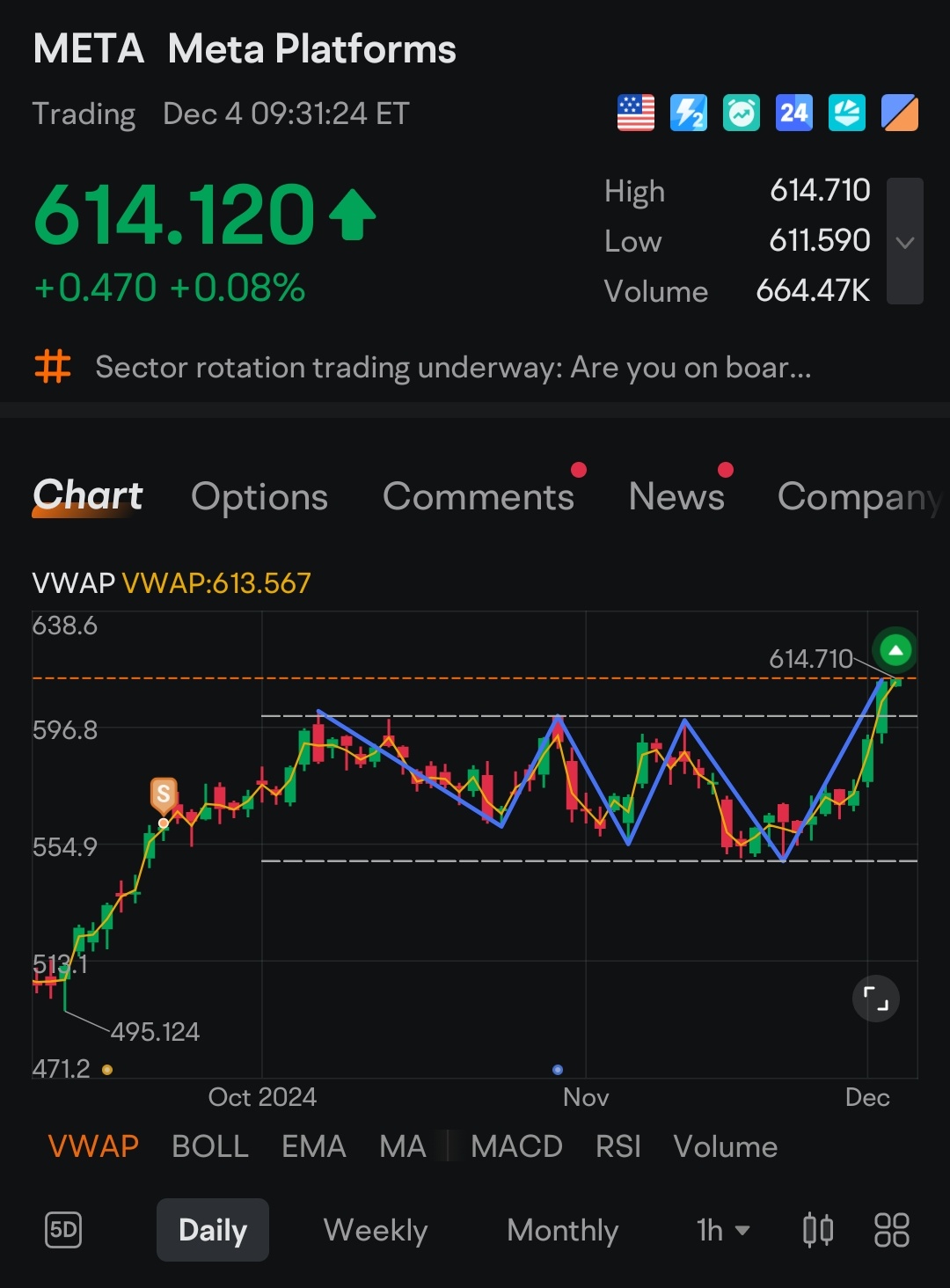Tap the green up-arrow circle on chart
Image resolution: width=950 pixels, height=1288 pixels.
[x=895, y=651]
